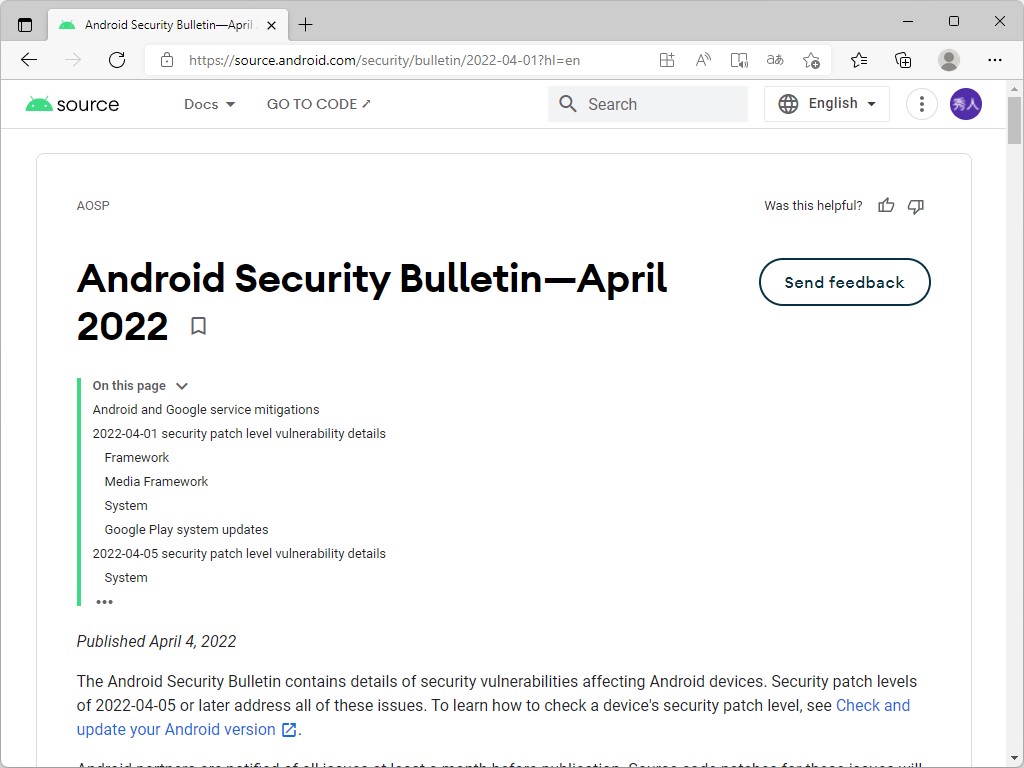Switch to the Android Security Bulletin tab
Image resolution: width=1024 pixels, height=768 pixels.
160,24
